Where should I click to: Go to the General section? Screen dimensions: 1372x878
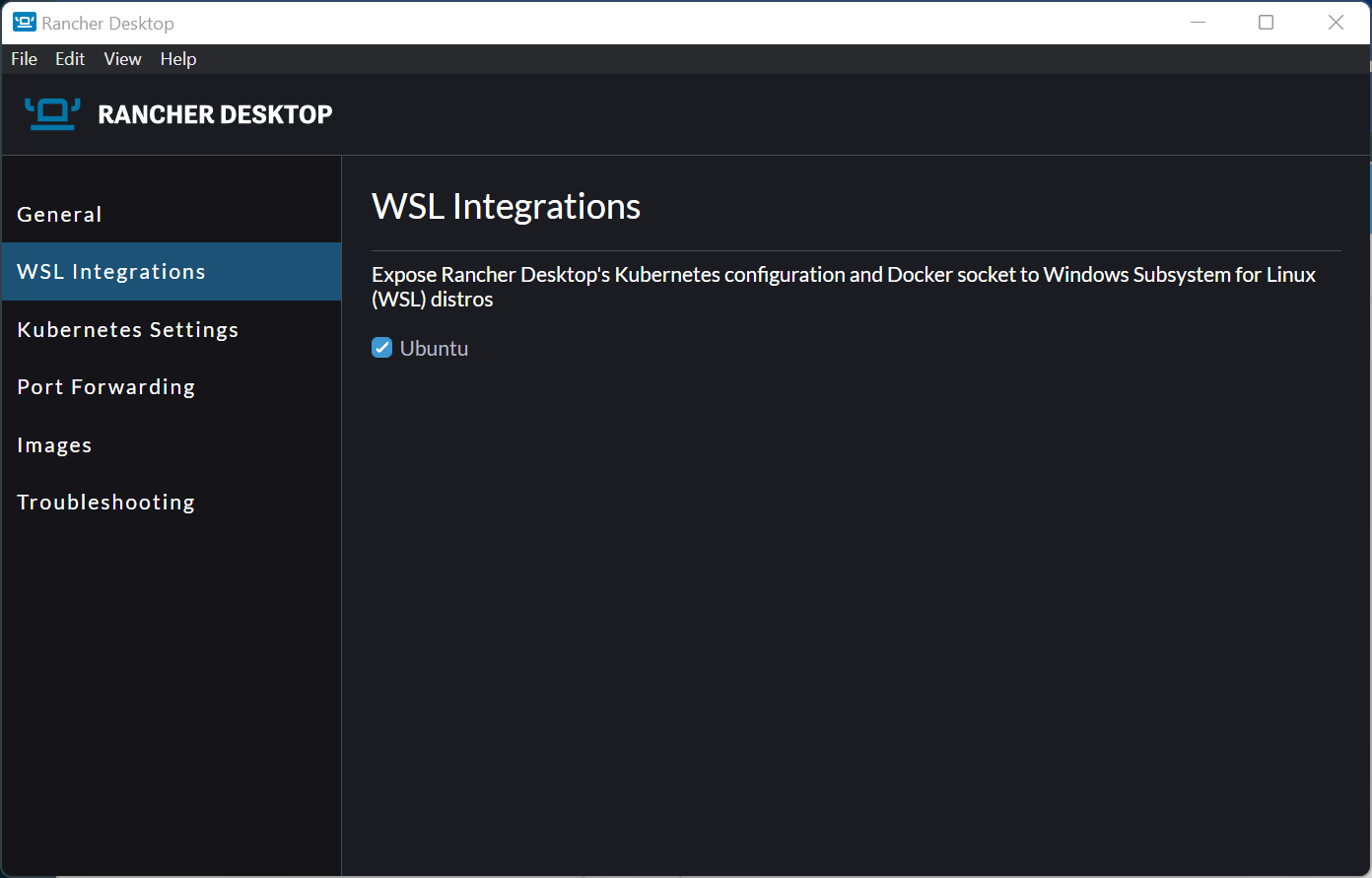click(x=171, y=214)
